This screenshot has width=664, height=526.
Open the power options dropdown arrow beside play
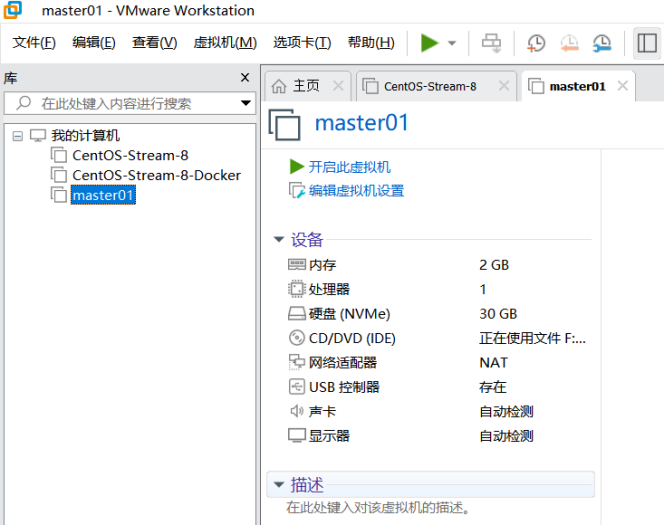452,43
